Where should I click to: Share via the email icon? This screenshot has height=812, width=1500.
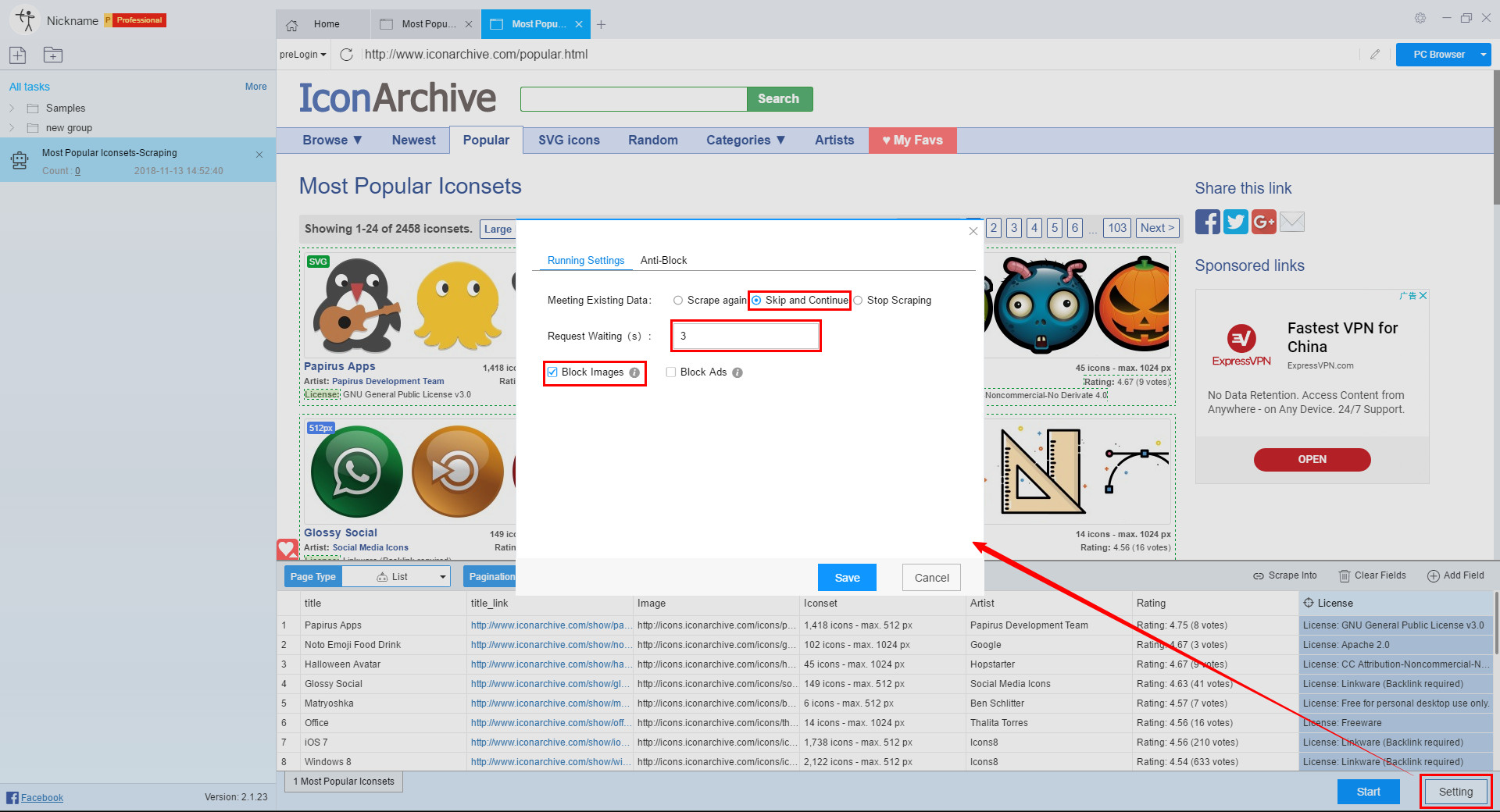1291,221
